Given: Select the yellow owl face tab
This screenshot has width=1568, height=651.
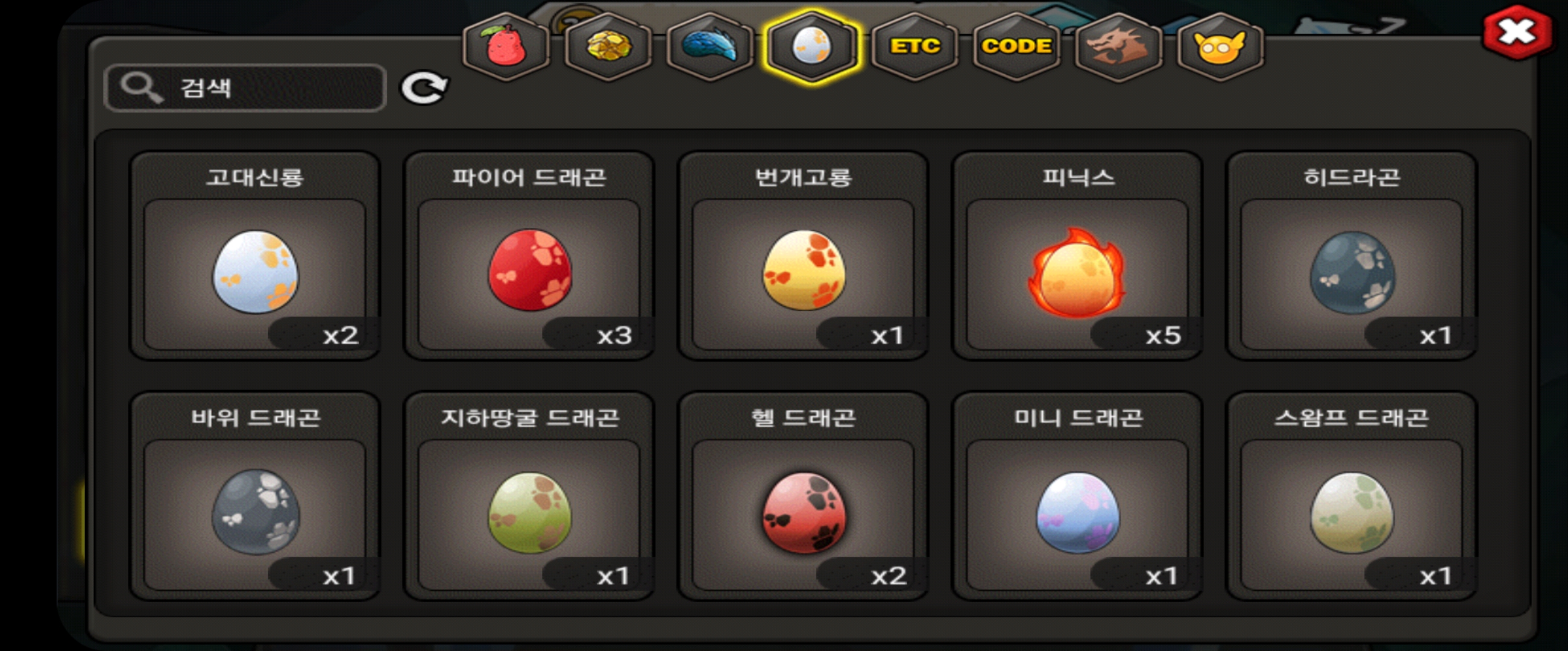Looking at the screenshot, I should coord(1220,46).
